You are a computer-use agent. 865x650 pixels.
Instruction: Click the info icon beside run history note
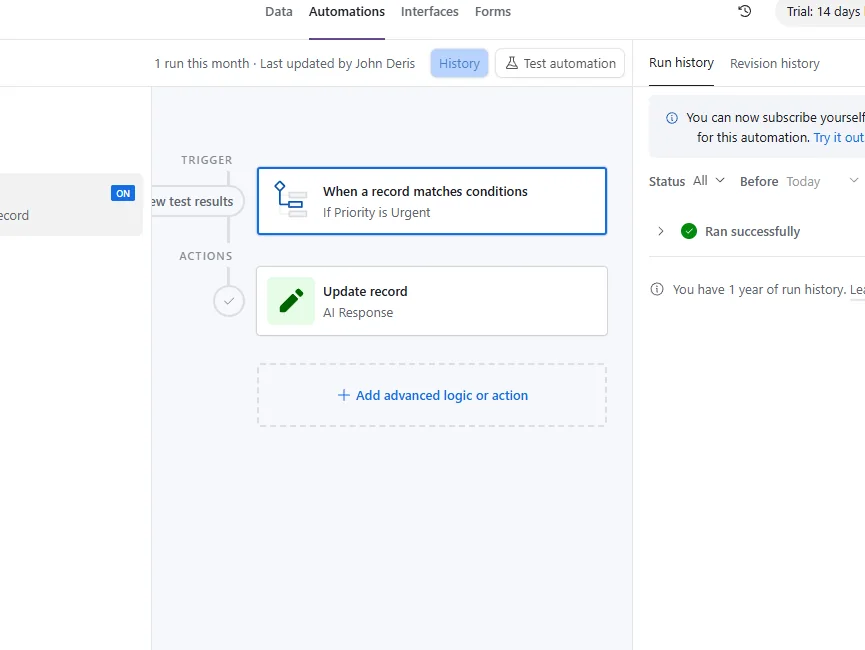point(656,289)
